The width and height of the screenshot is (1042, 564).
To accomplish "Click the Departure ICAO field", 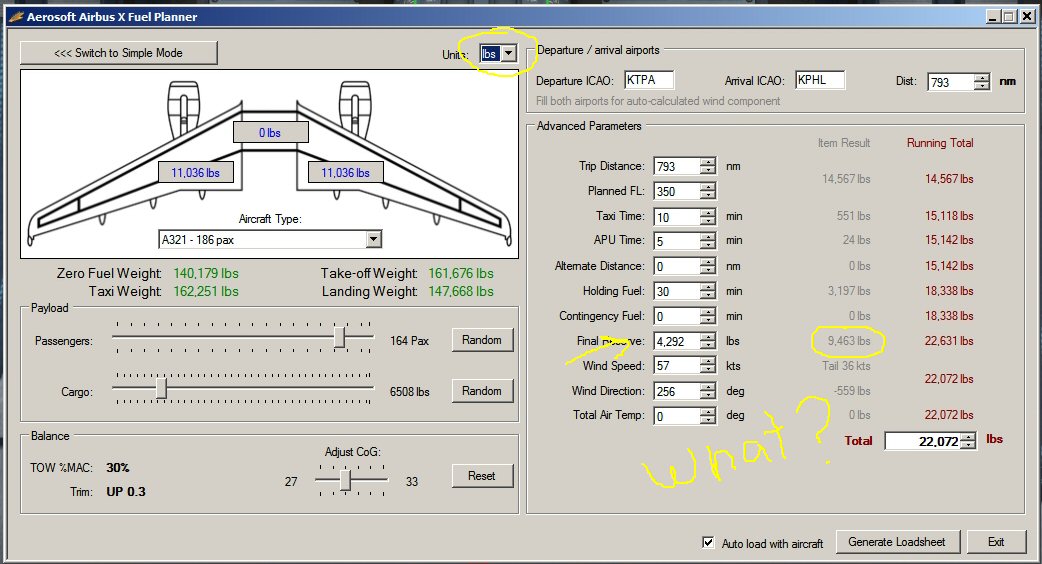I will tap(649, 80).
